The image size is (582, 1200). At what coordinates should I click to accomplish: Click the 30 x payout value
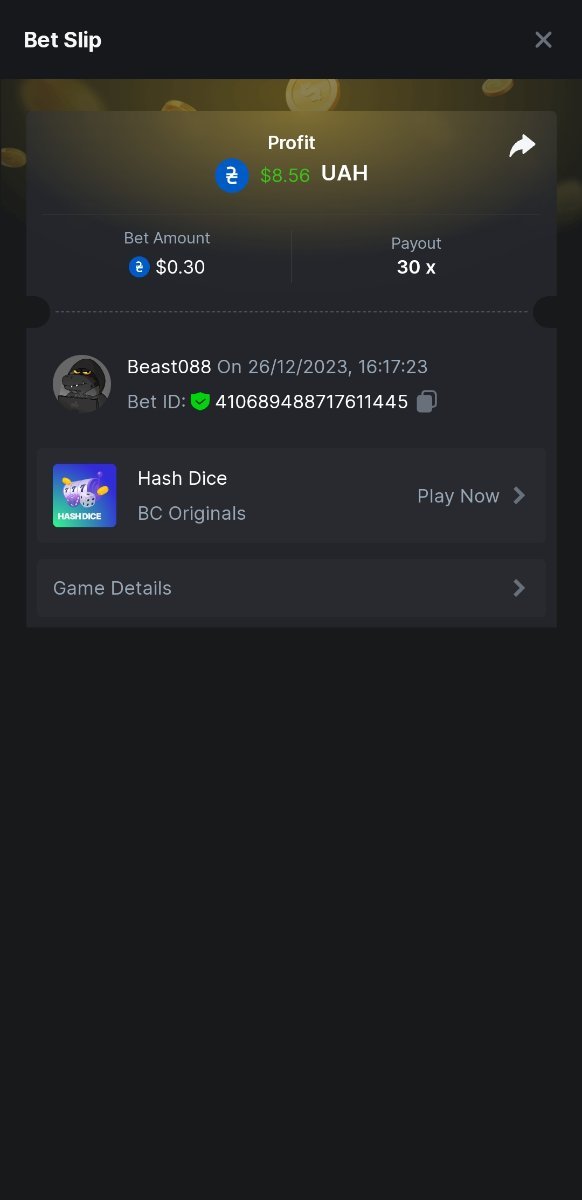(416, 267)
